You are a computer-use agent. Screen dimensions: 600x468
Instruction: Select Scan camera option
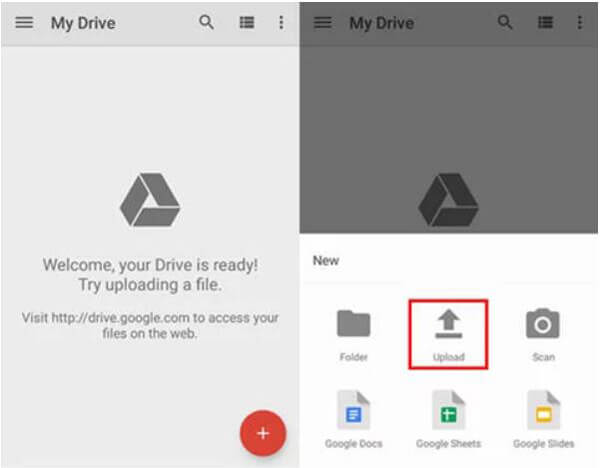click(x=543, y=336)
